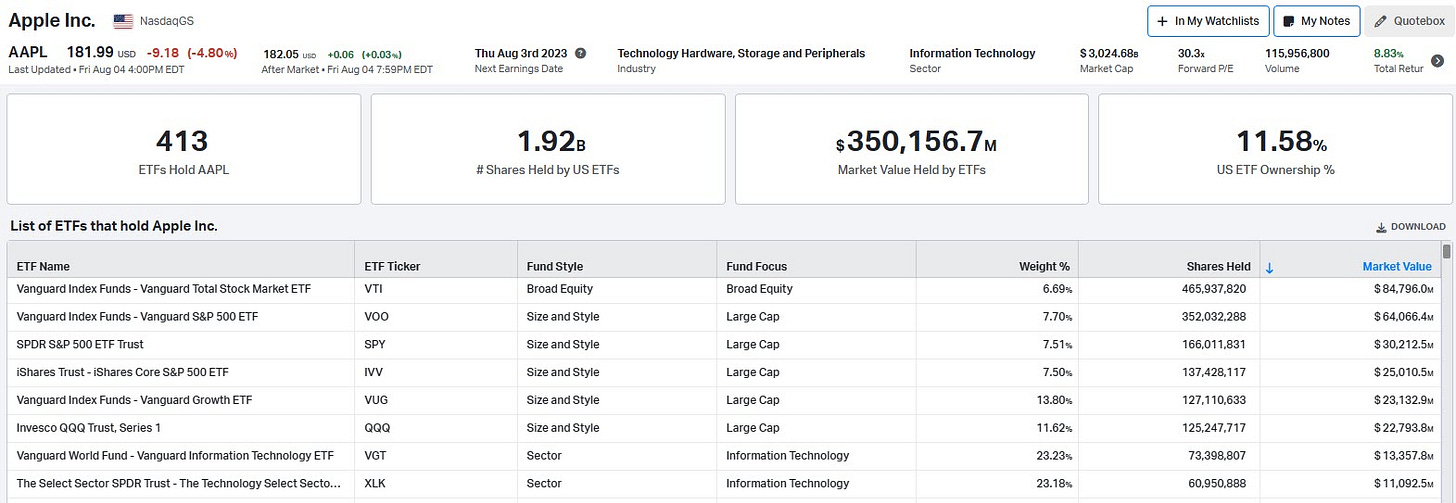Viewport: 1456px width, 503px height.
Task: Click the Information Technology sector heading
Action: (972, 53)
